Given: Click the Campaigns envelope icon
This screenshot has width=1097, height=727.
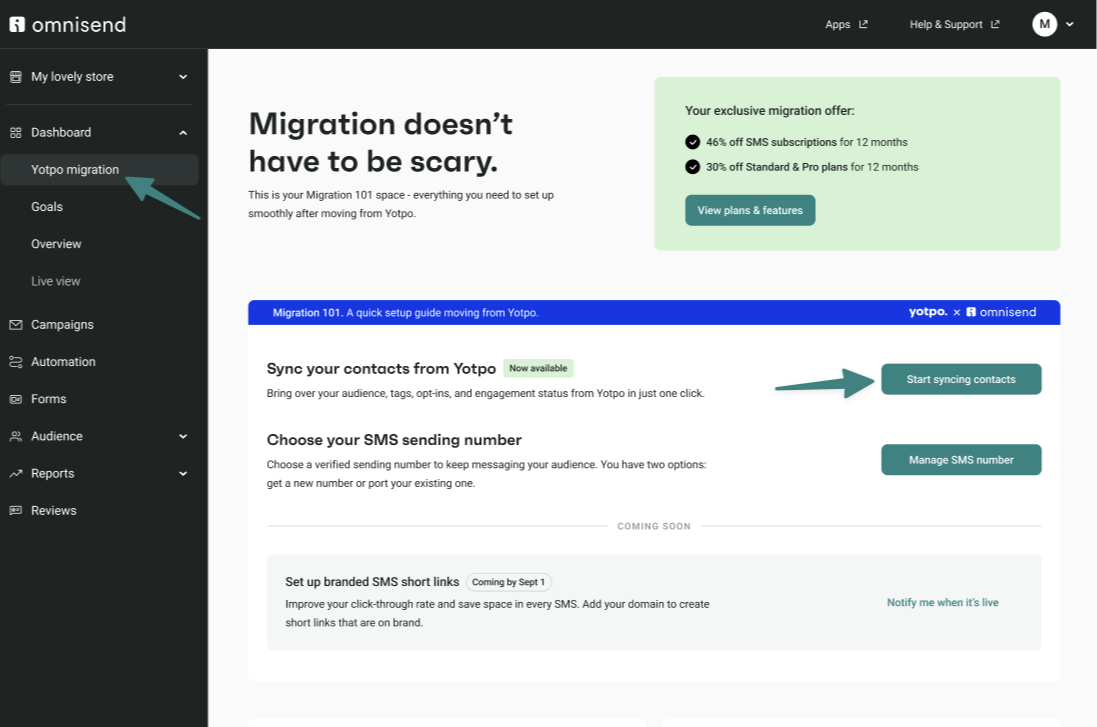Looking at the screenshot, I should (x=16, y=325).
